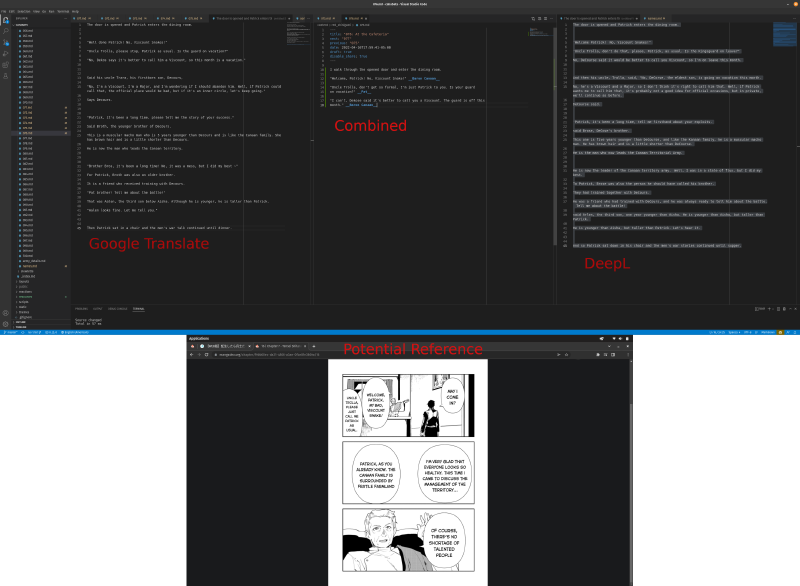Bookmark the page with the star icon
Image resolution: width=800 pixels, height=586 pixels.
(566, 354)
